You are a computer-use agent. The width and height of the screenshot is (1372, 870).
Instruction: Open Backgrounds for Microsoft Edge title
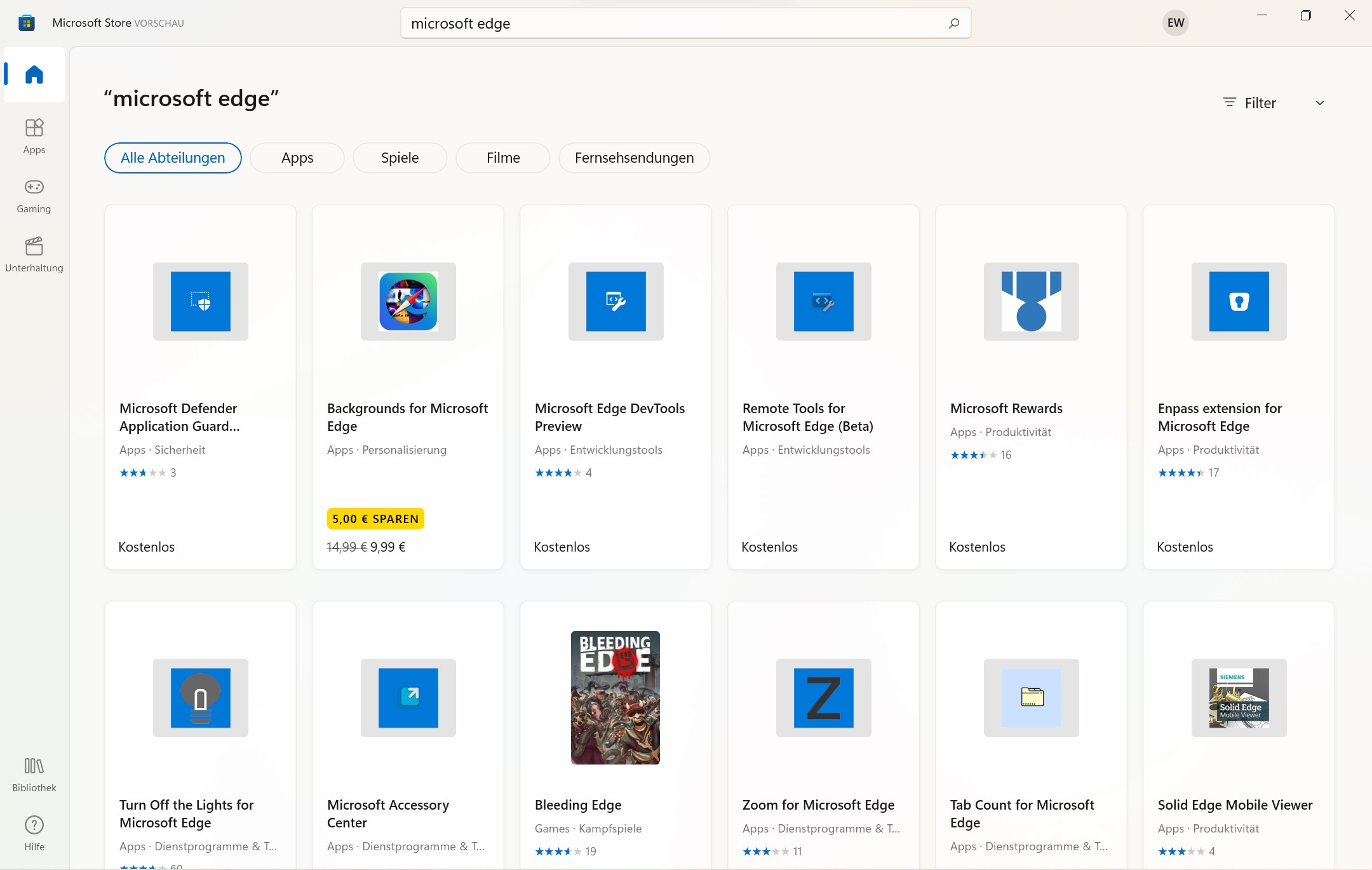click(x=407, y=417)
